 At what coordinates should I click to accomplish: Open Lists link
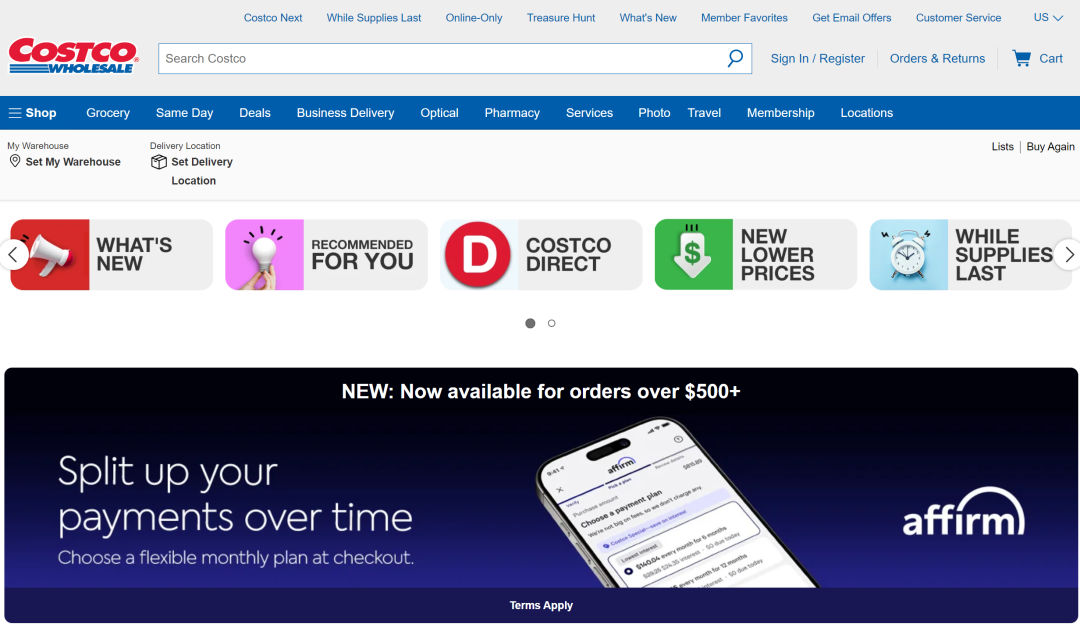[x=1003, y=147]
